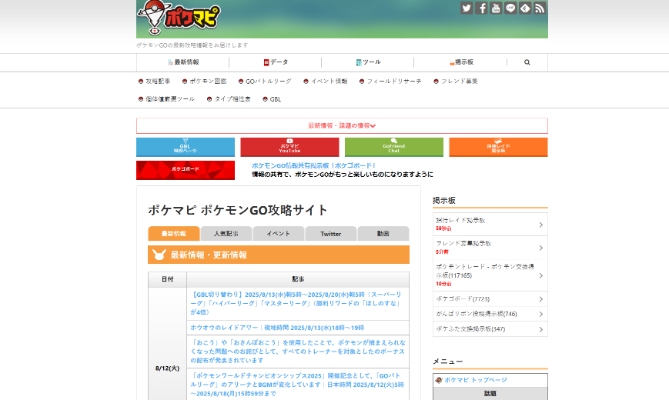Click the search magnifier icon in navigation

(527, 62)
